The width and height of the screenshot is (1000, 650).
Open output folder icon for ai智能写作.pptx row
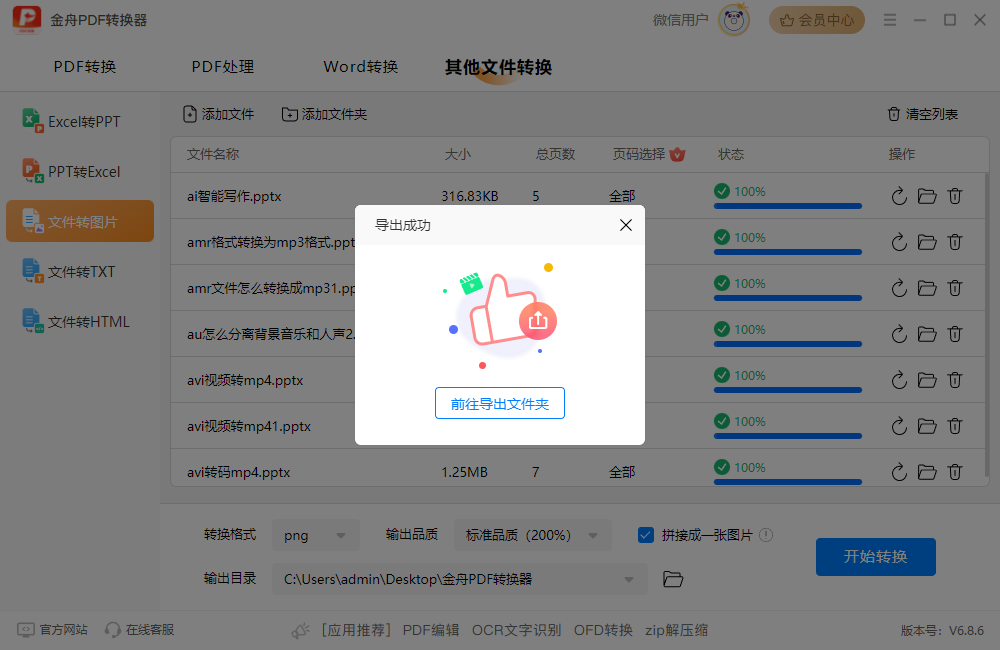(926, 196)
